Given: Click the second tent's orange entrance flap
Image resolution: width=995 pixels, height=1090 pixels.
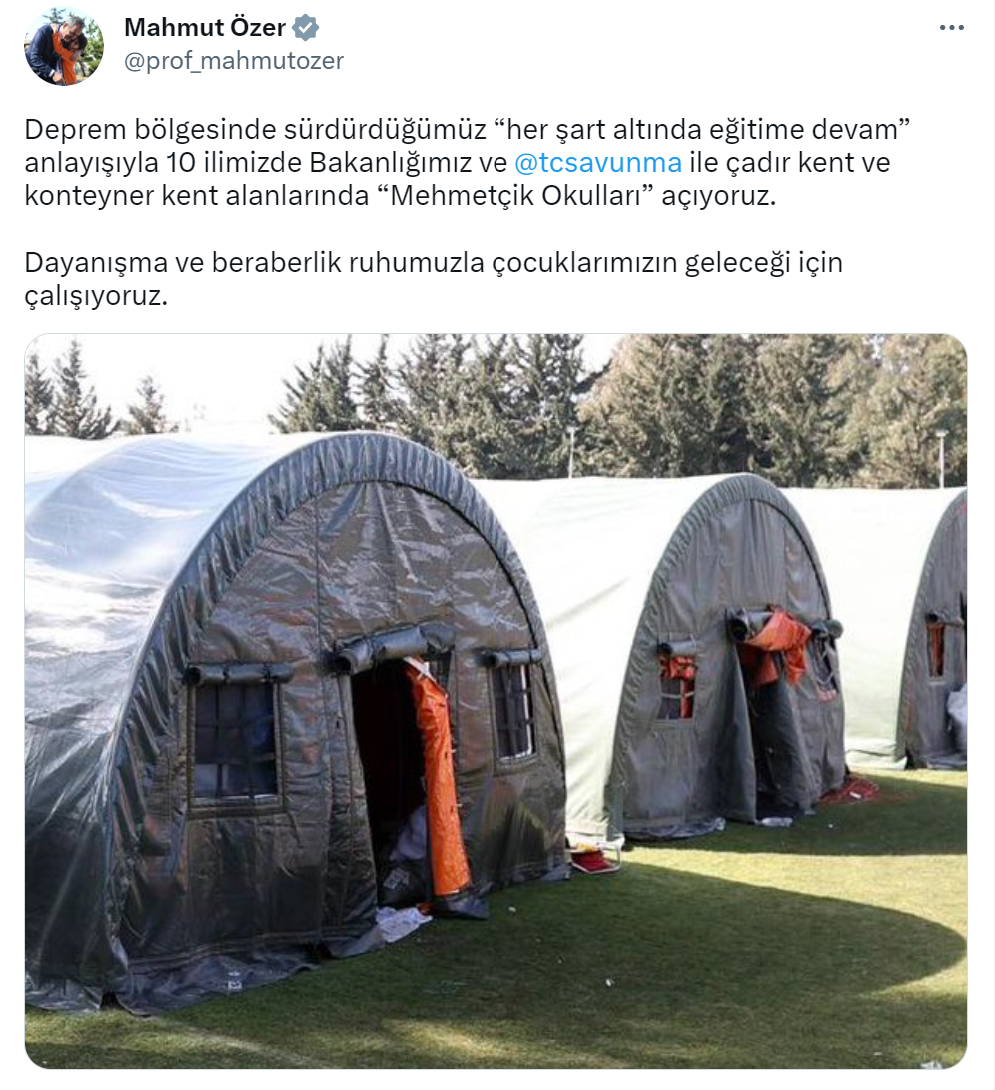Looking at the screenshot, I should click(x=773, y=646).
